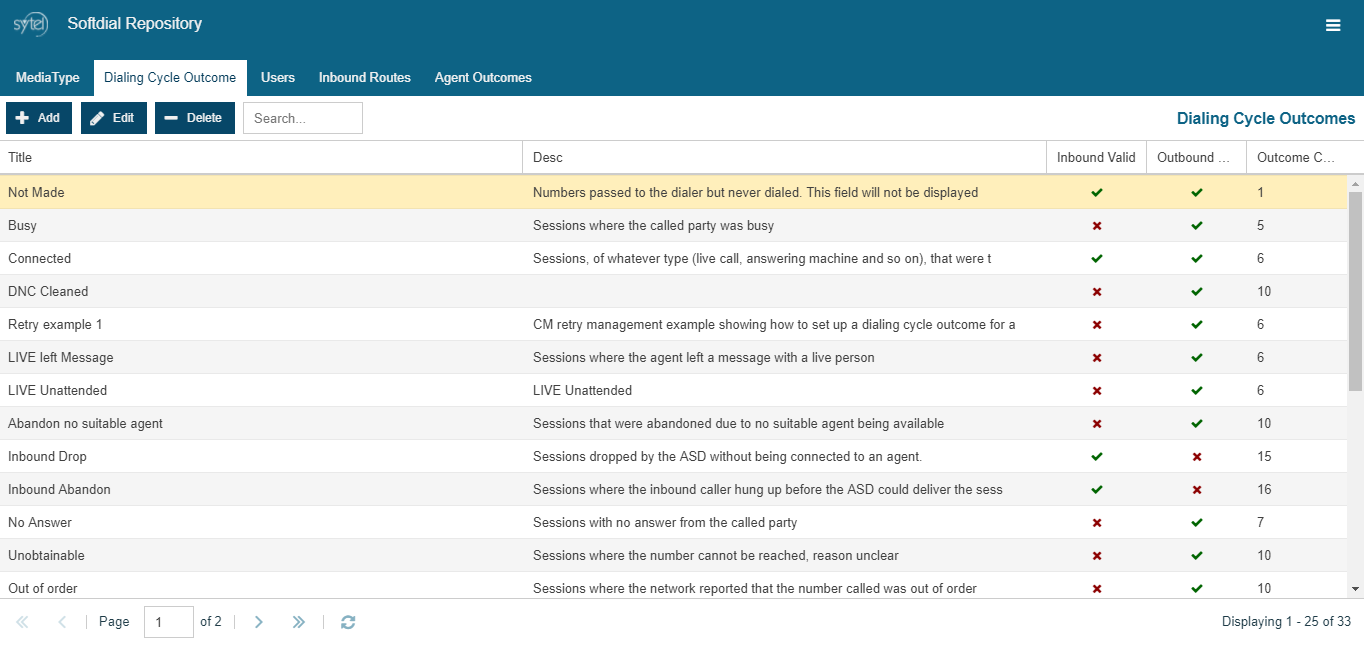
Task: Click Inbound Valid cross for No Answer
Action: click(x=1097, y=523)
